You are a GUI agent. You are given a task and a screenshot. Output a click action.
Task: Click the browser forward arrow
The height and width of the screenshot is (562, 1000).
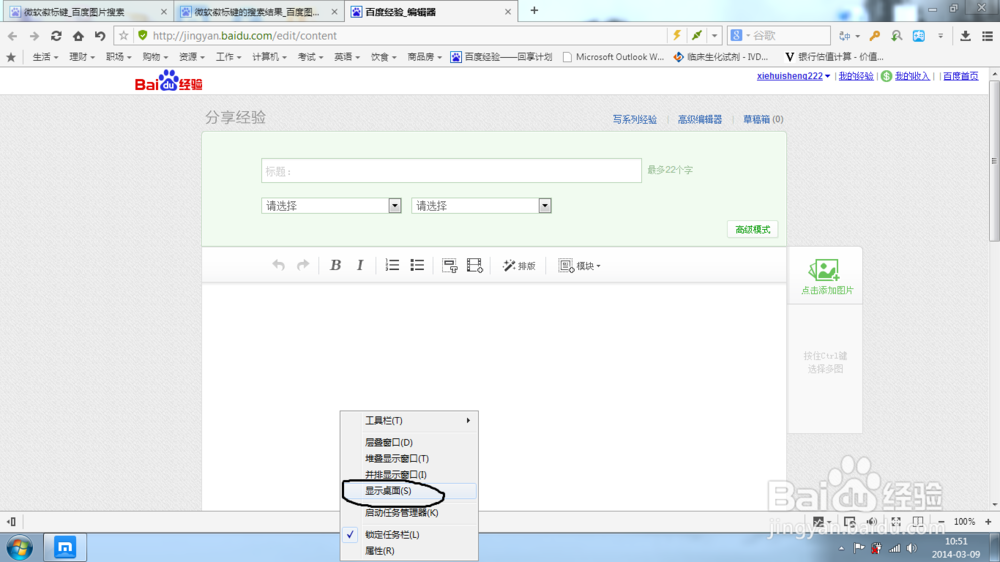34,36
